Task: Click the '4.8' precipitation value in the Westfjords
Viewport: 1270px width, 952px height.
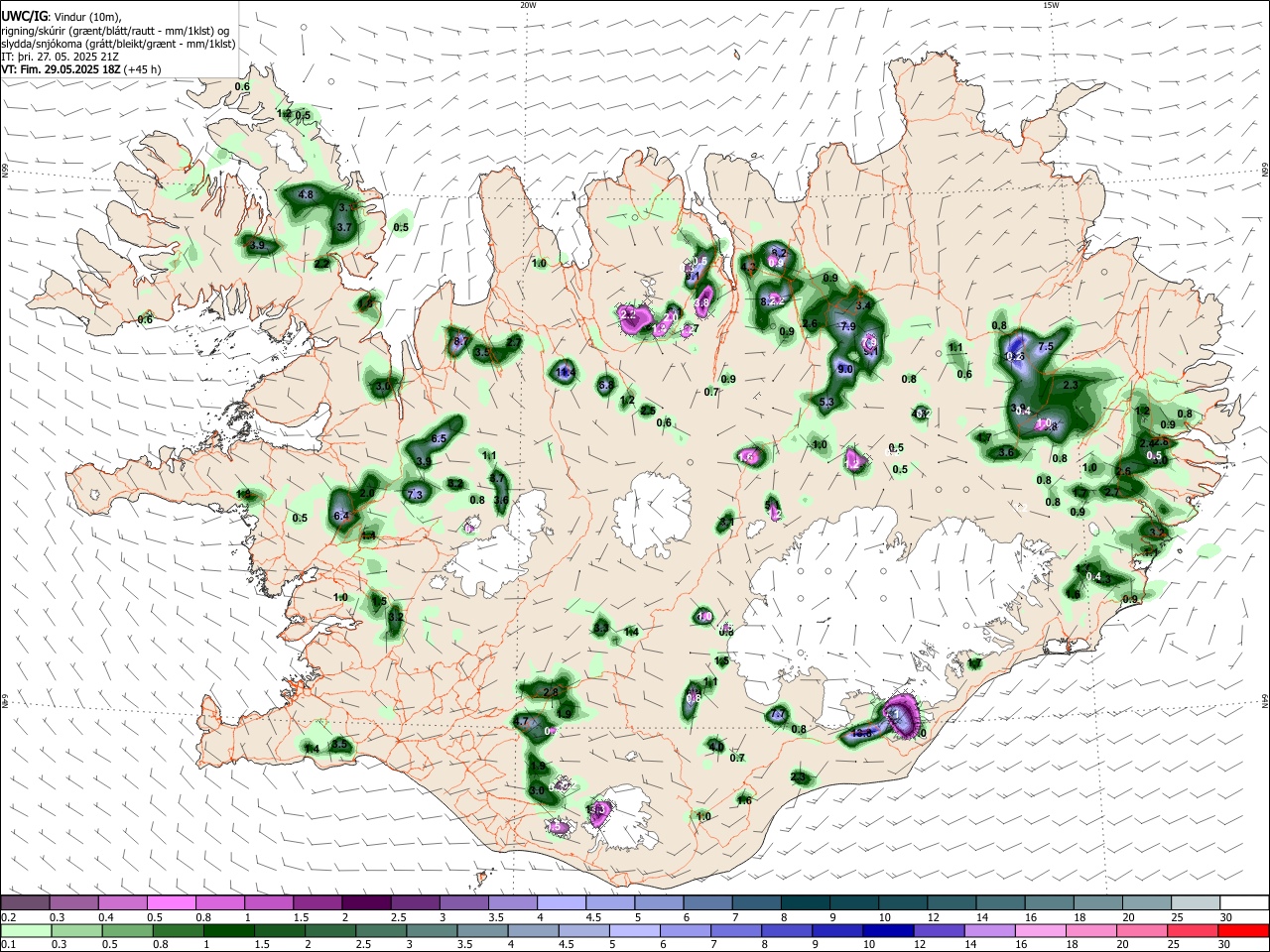Action: tap(306, 195)
